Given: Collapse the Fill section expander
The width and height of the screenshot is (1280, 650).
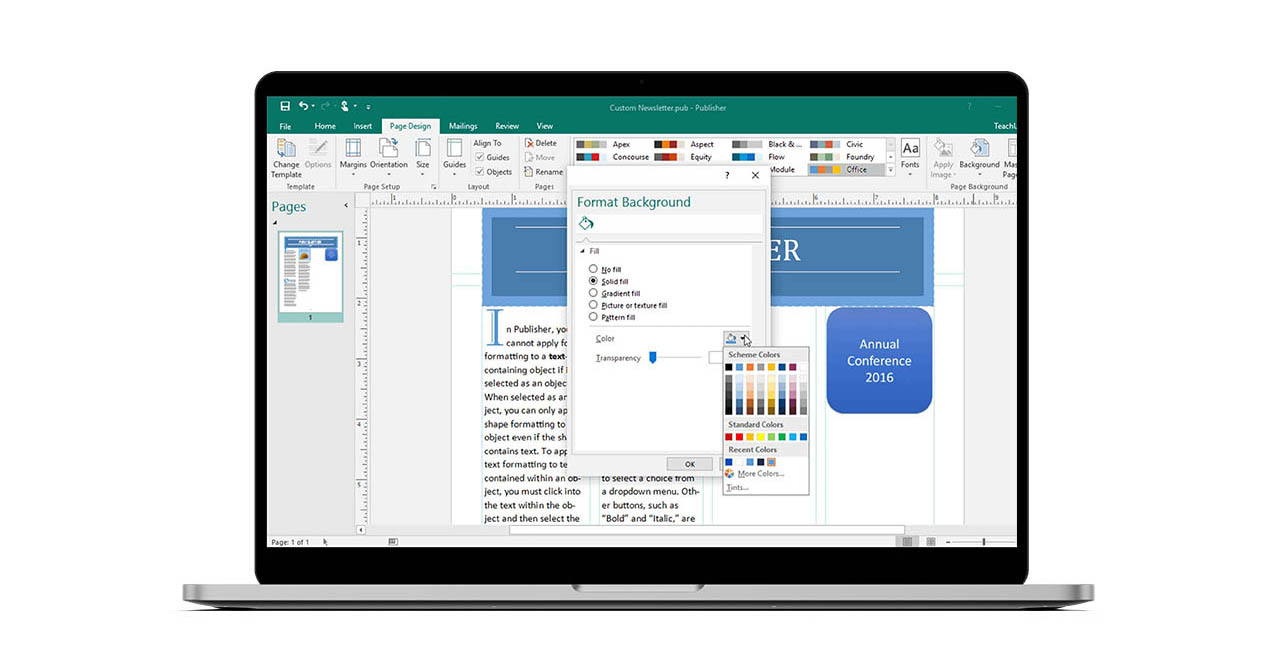Looking at the screenshot, I should click(582, 251).
